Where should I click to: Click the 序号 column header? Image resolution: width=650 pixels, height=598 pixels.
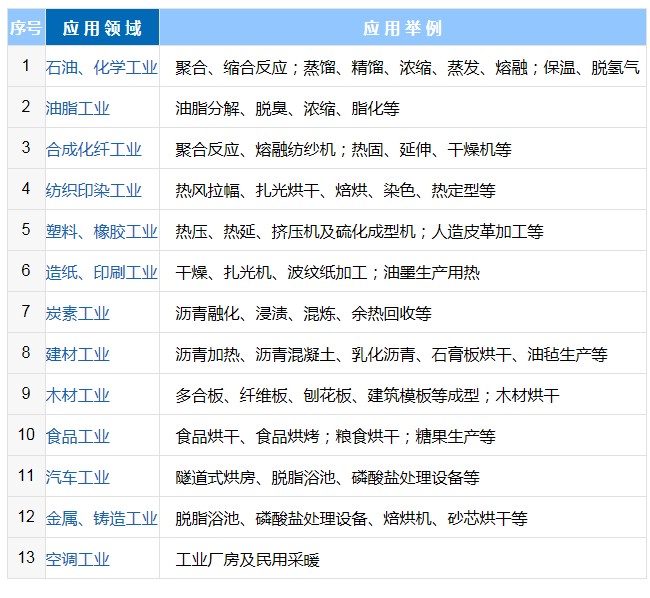[26, 28]
